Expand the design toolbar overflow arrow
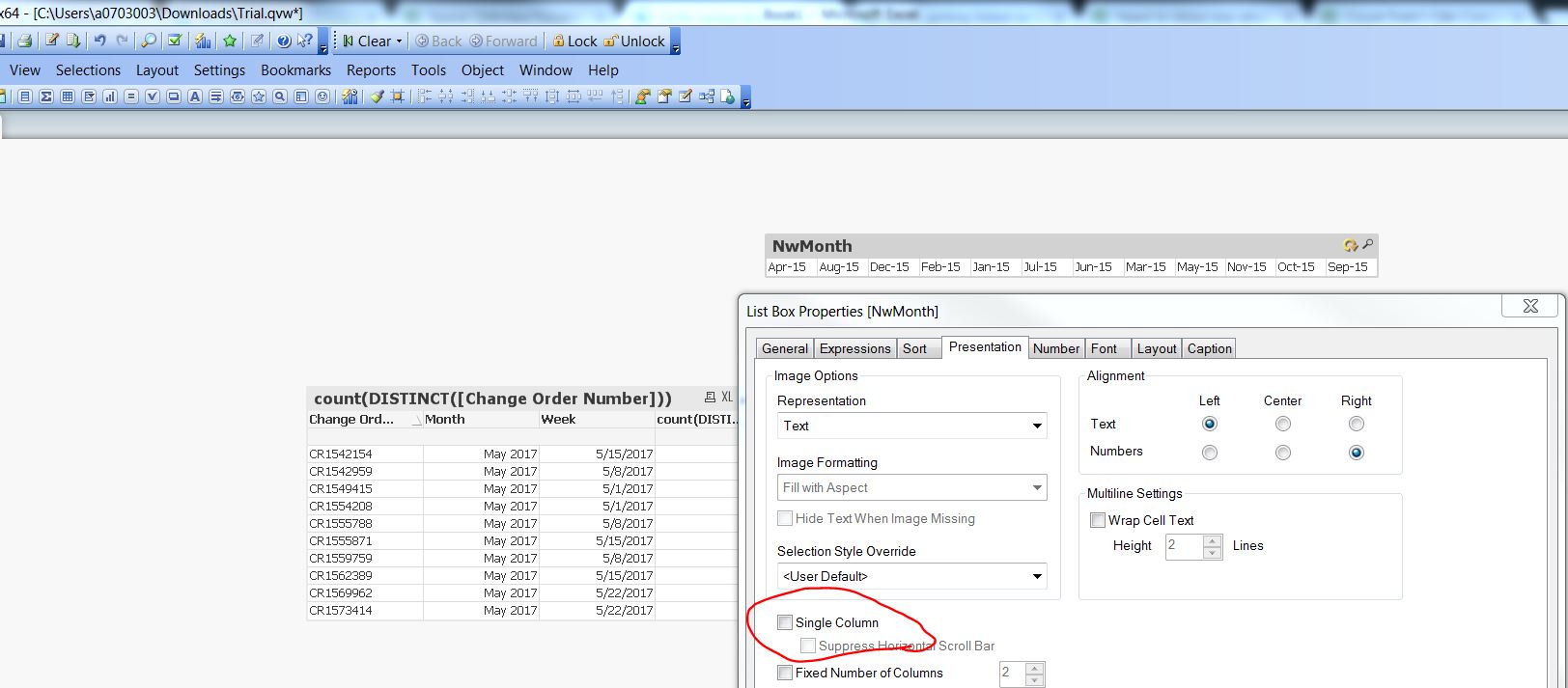Screen dimensions: 1568x688 click(745, 97)
